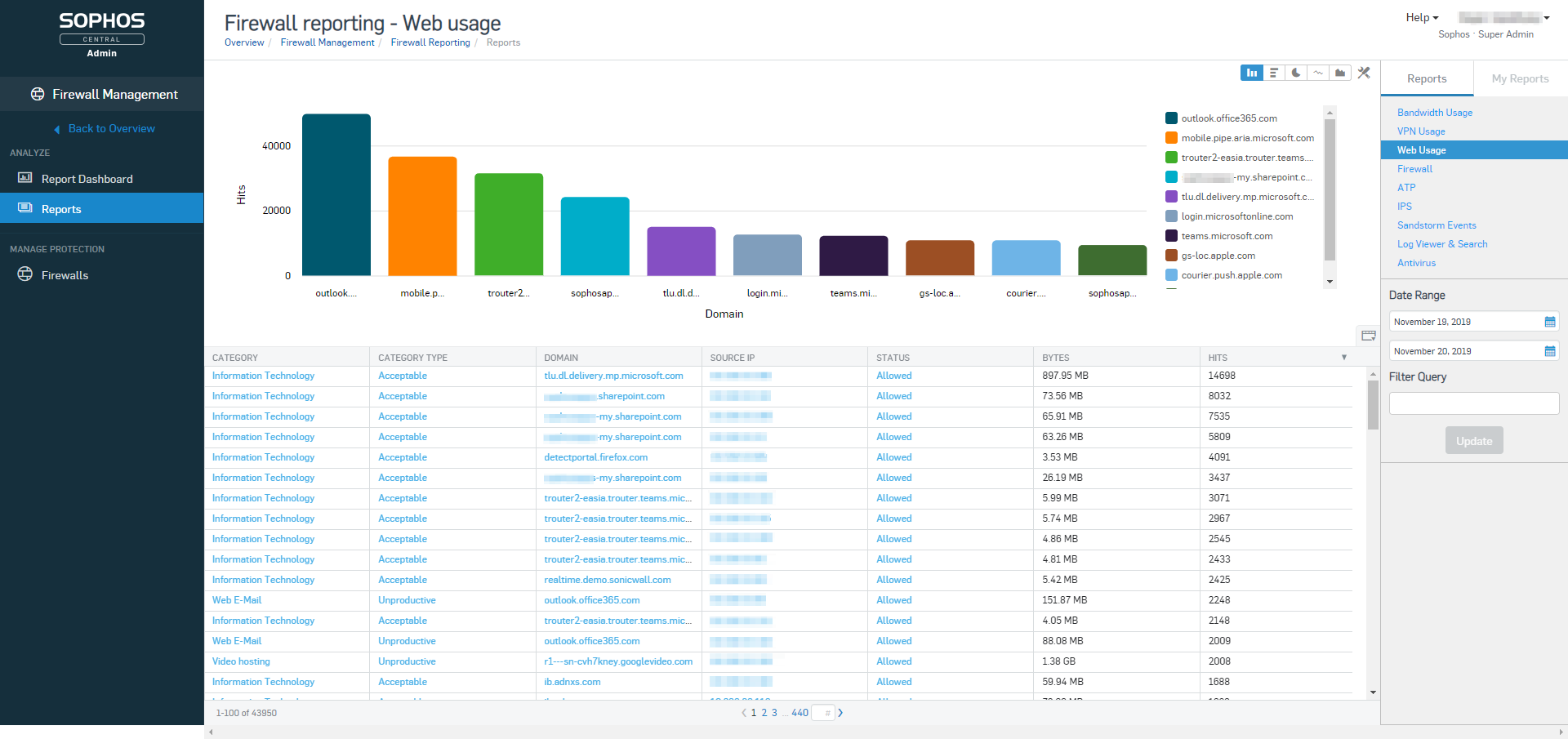The image size is (1568, 739).
Task: Click the Update button
Action: (x=1474, y=441)
